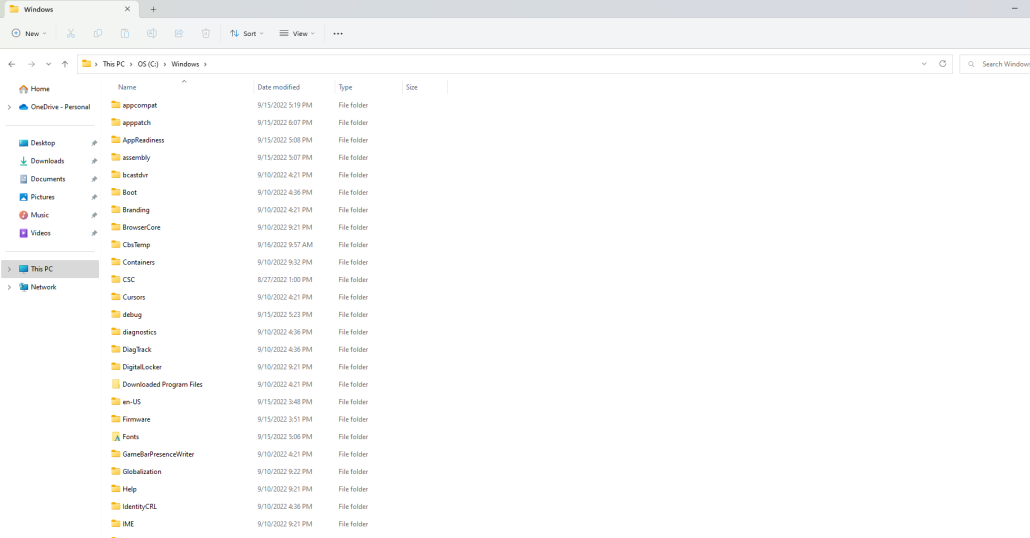Click the Rename icon in toolbar
Image resolution: width=1030 pixels, height=538 pixels.
(152, 34)
